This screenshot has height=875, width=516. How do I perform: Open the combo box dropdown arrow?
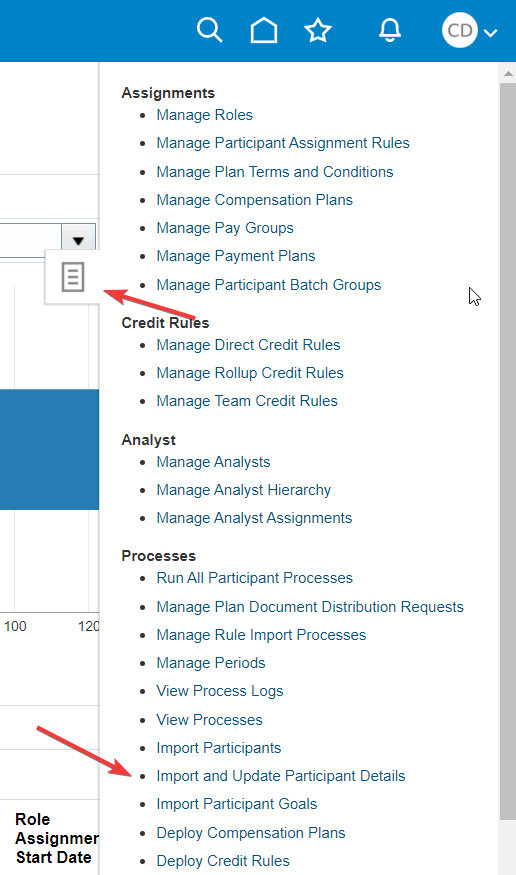78,241
